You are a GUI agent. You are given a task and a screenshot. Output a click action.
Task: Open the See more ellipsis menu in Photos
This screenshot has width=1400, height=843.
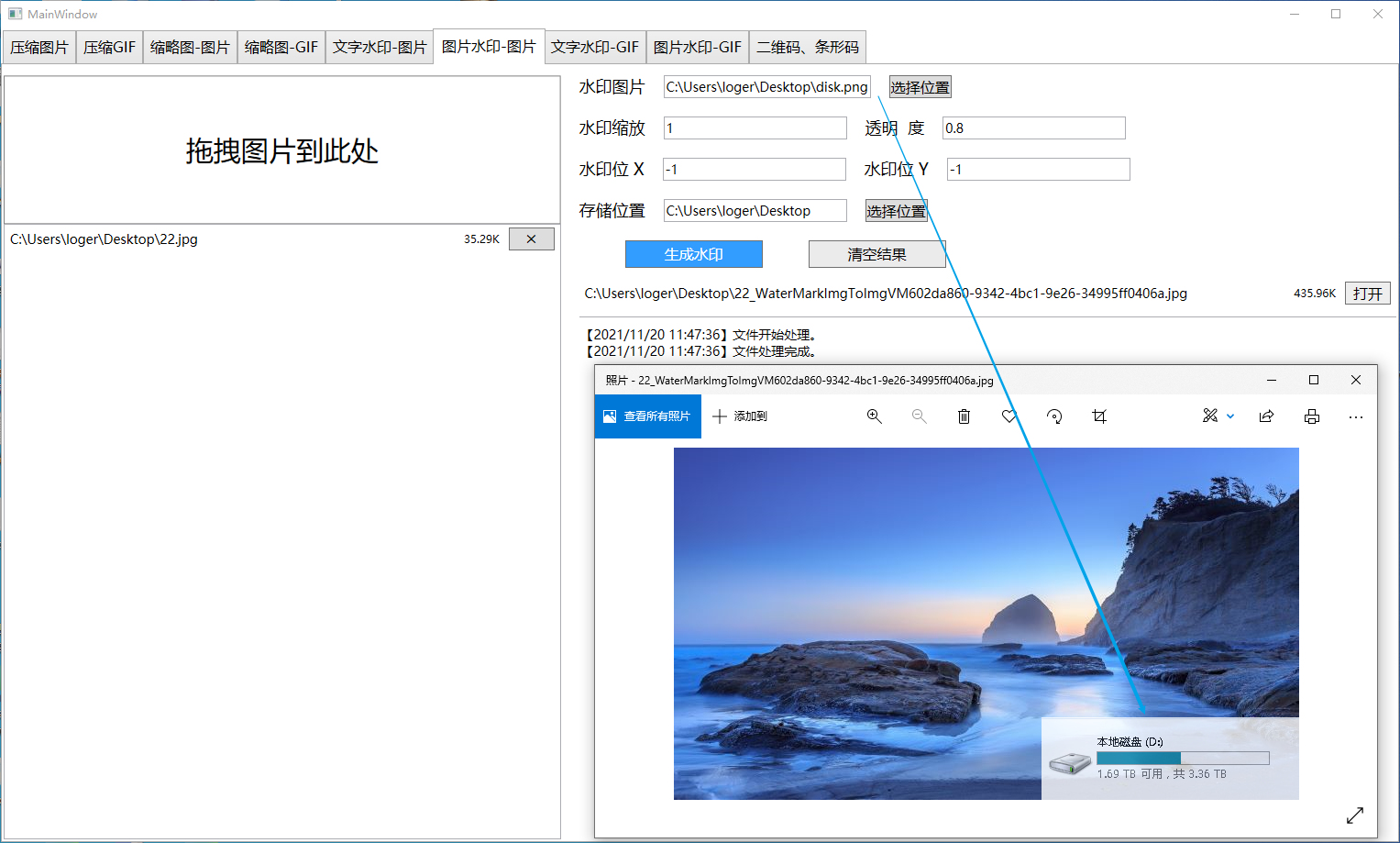click(1356, 416)
